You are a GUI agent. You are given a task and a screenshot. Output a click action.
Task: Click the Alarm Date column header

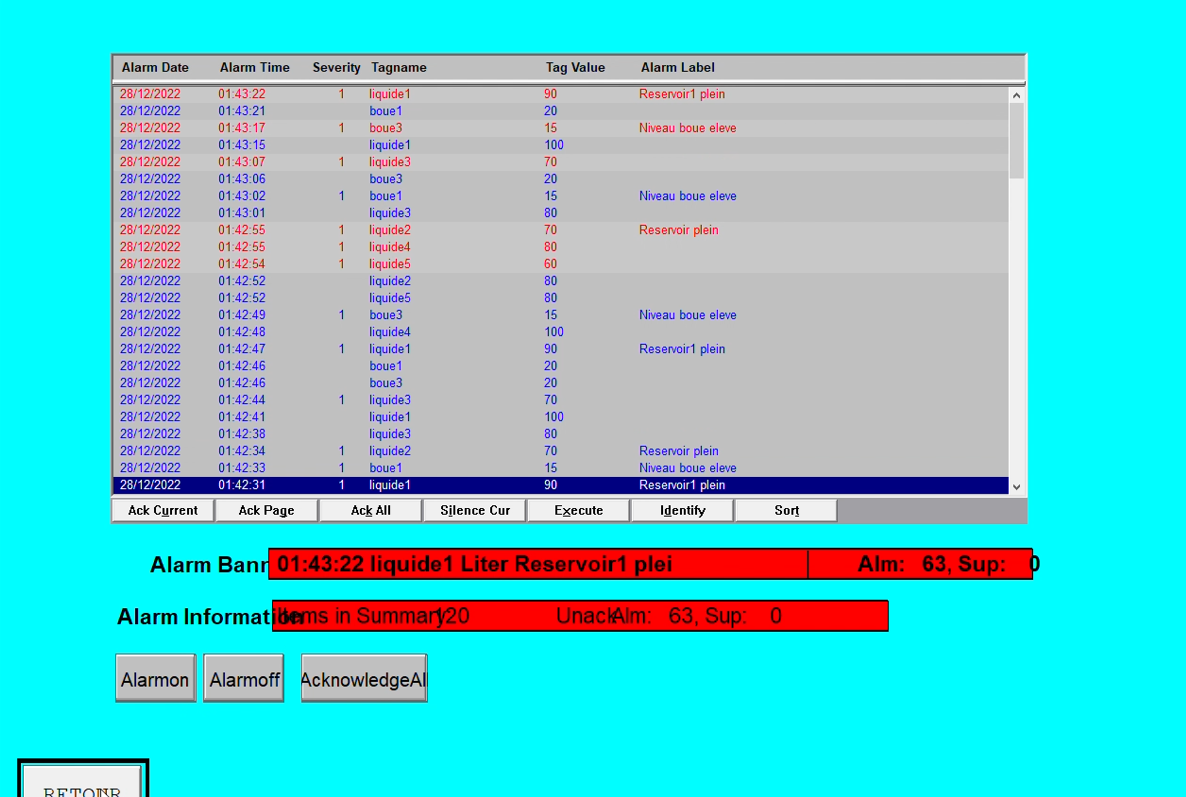pos(155,68)
